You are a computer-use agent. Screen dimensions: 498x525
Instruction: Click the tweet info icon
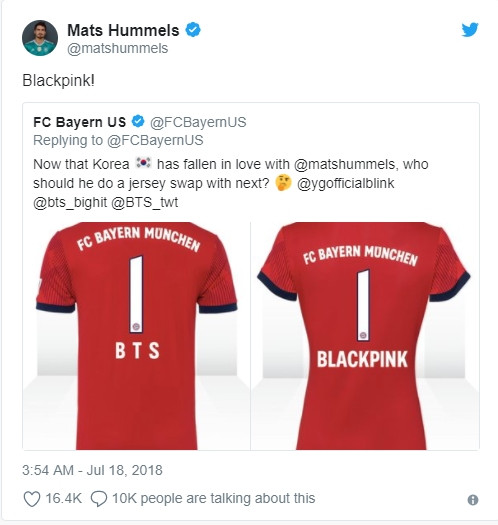point(473,500)
